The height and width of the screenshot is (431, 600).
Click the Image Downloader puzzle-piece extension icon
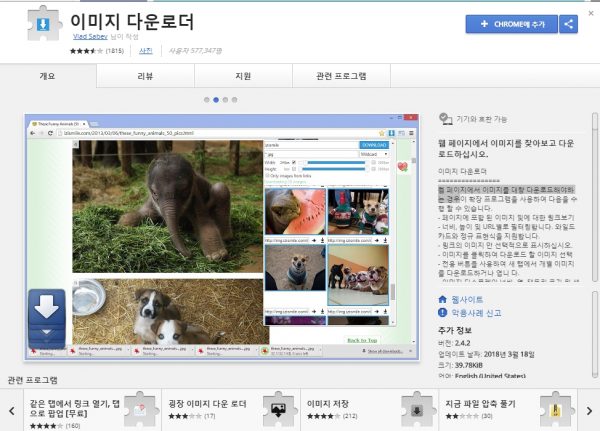pos(44,24)
